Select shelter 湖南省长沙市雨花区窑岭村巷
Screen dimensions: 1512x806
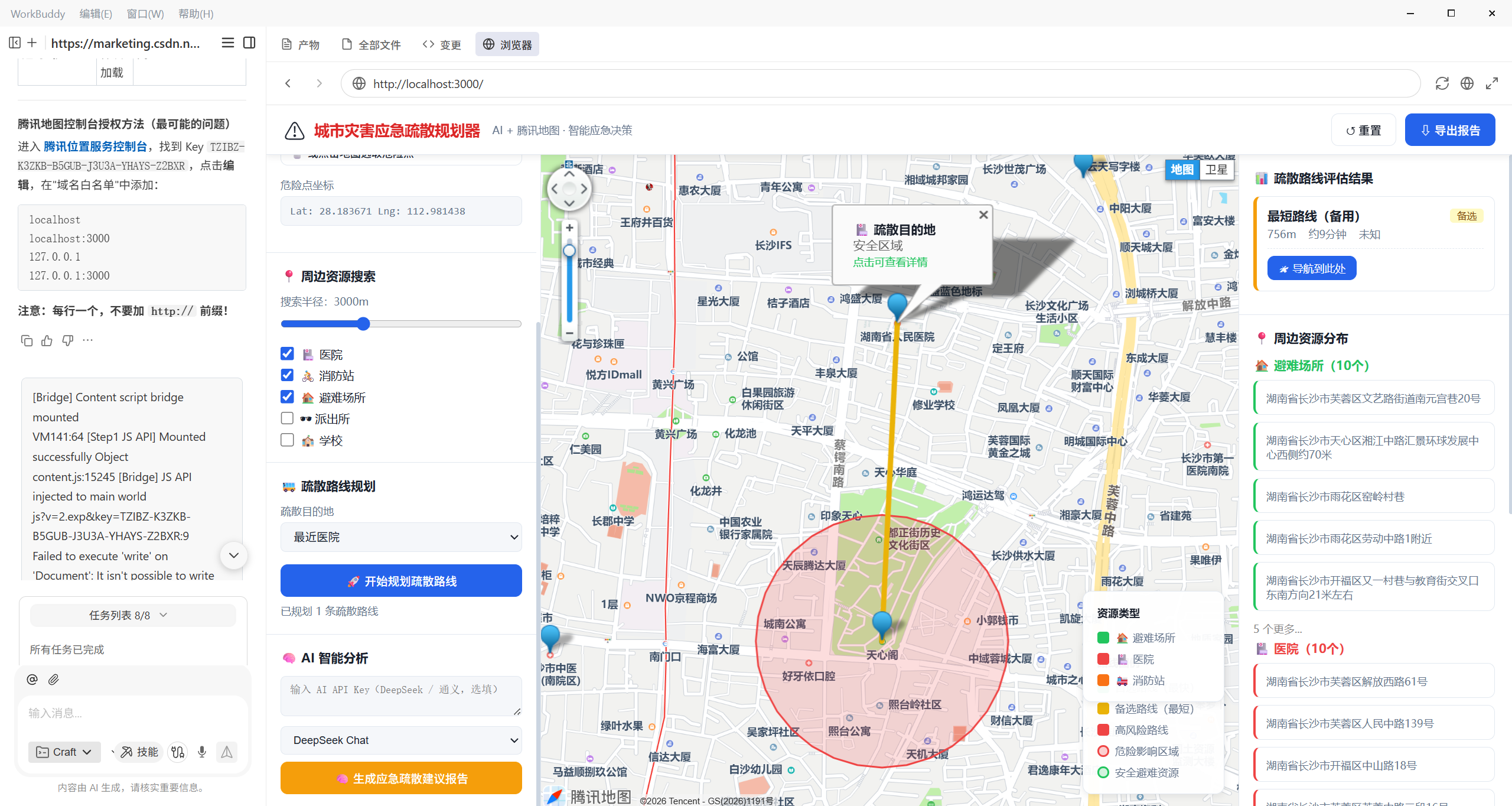point(1374,496)
